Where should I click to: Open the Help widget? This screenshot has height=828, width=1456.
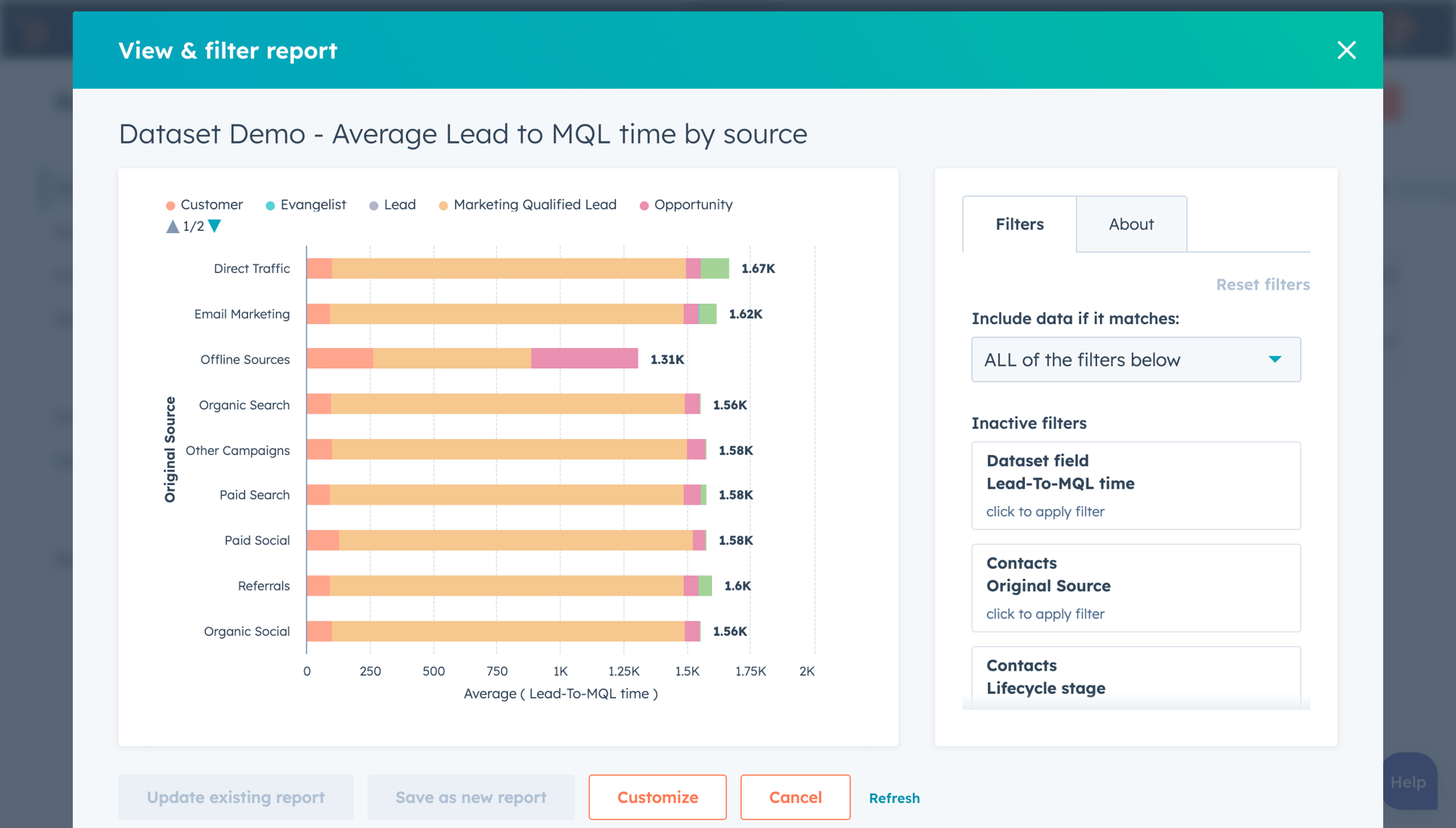click(1409, 782)
